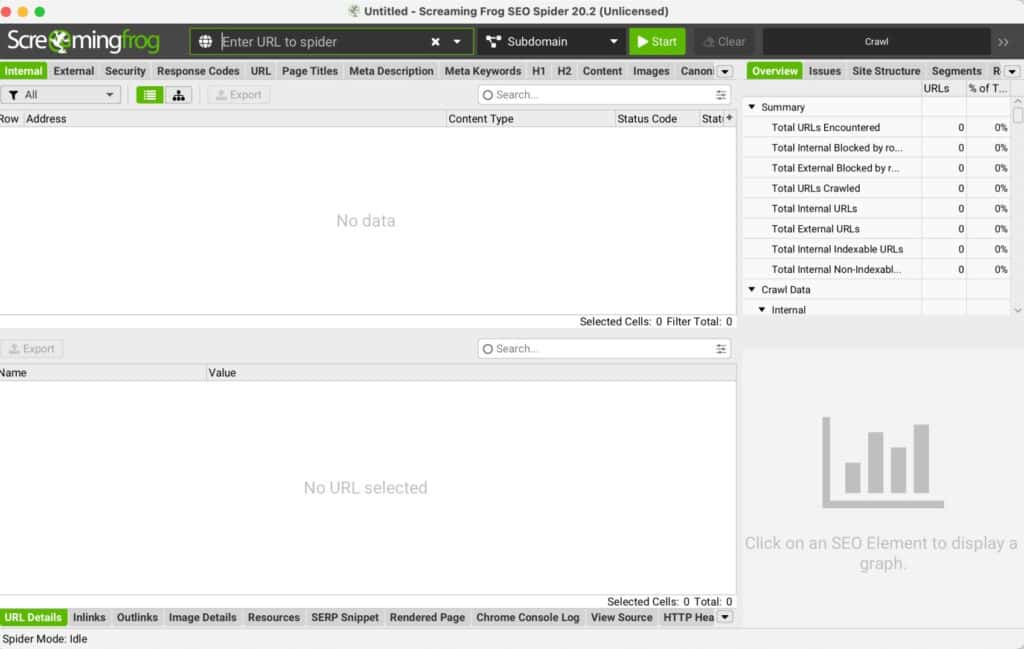Switch to list view icon
1024x649 pixels.
150,95
